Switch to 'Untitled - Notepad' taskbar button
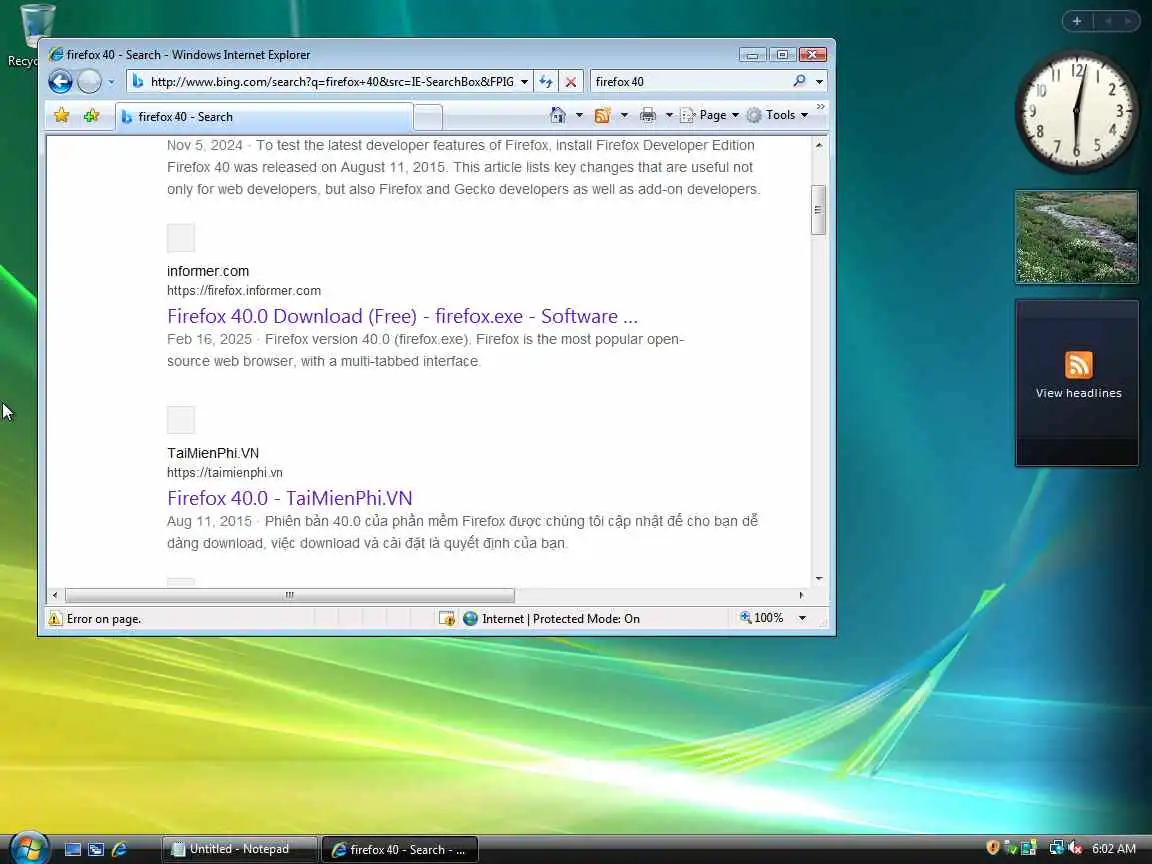1152x864 pixels. [240, 849]
